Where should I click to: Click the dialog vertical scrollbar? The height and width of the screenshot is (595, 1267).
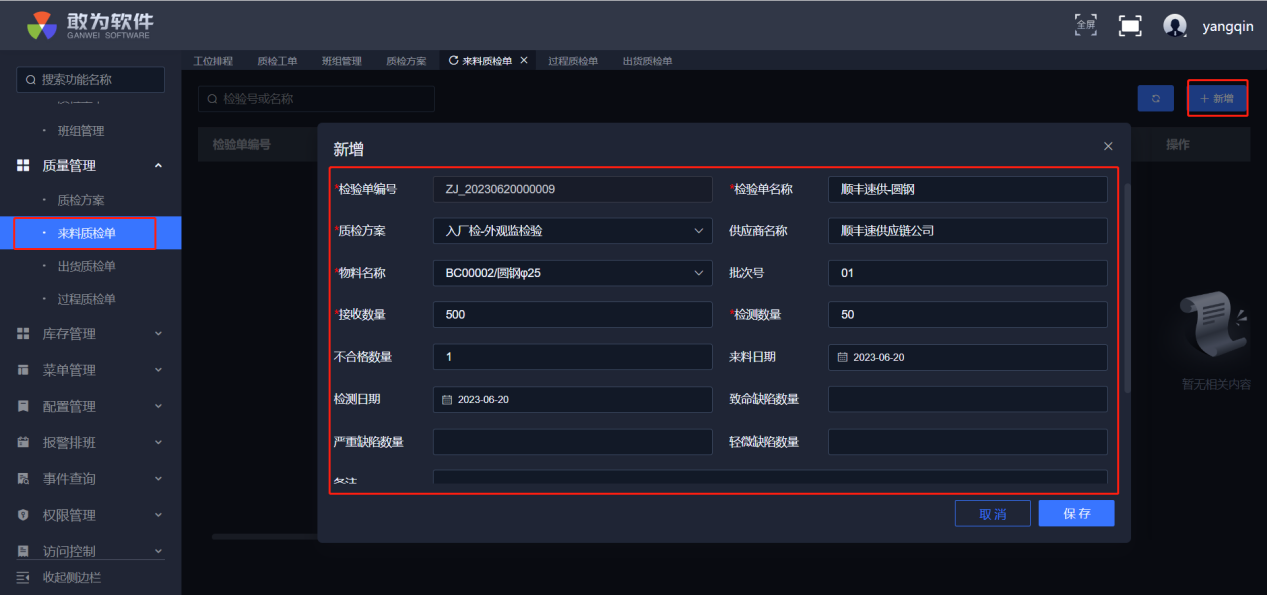coord(1127,288)
